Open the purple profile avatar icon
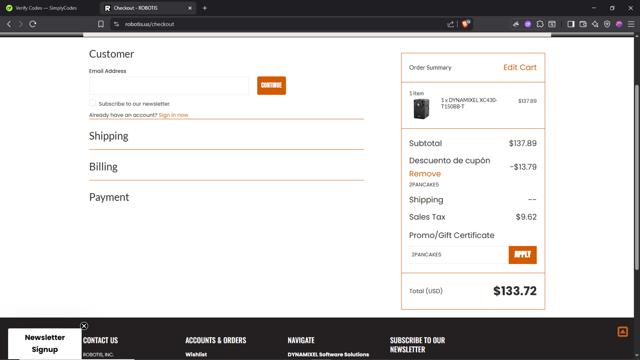Viewport: 640px width, 360px height. click(x=619, y=24)
